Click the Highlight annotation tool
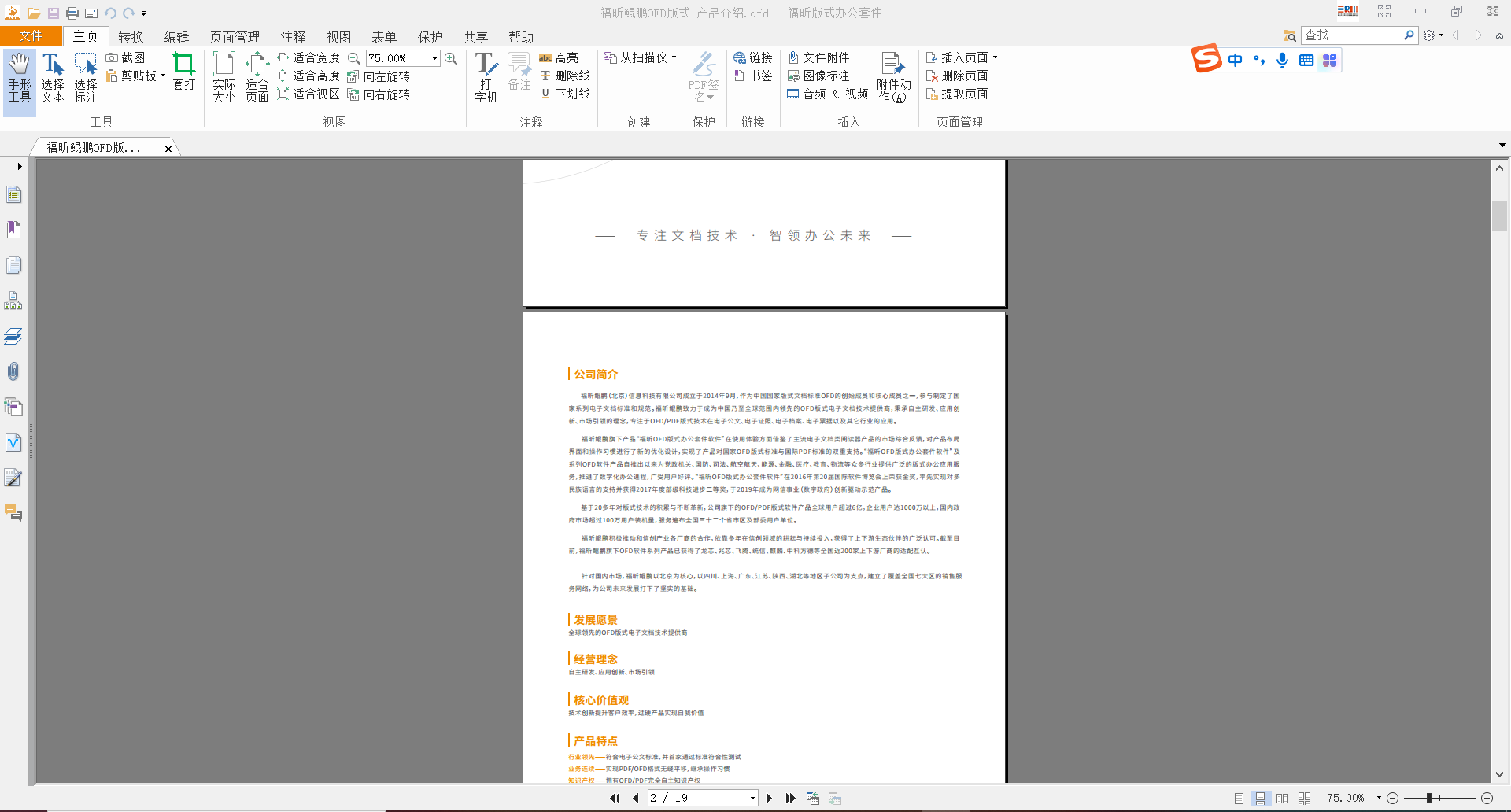Screen dimensions: 1511x812 coord(559,58)
